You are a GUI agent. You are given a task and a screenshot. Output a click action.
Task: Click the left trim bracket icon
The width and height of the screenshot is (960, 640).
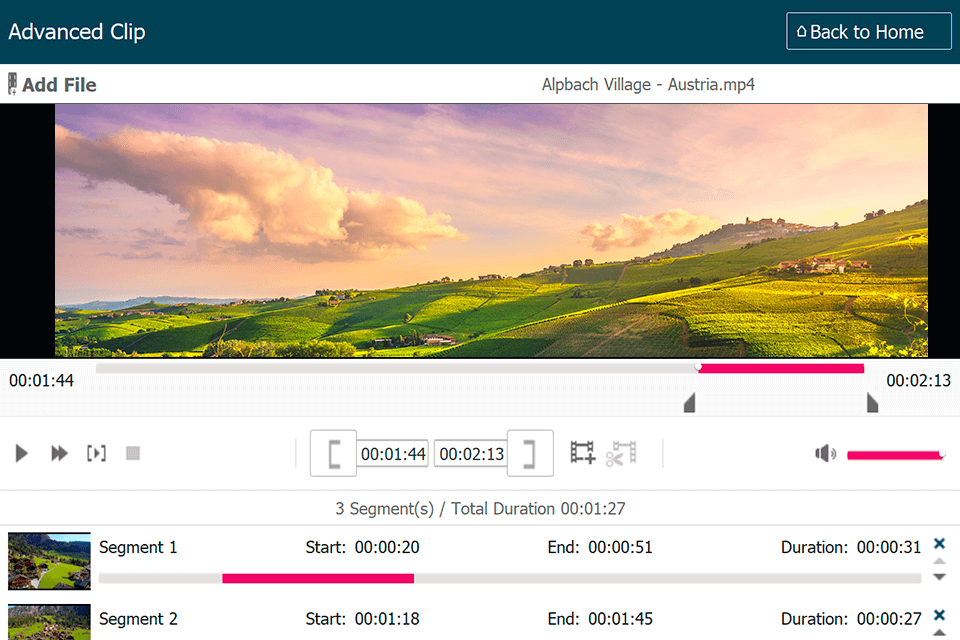(x=333, y=453)
